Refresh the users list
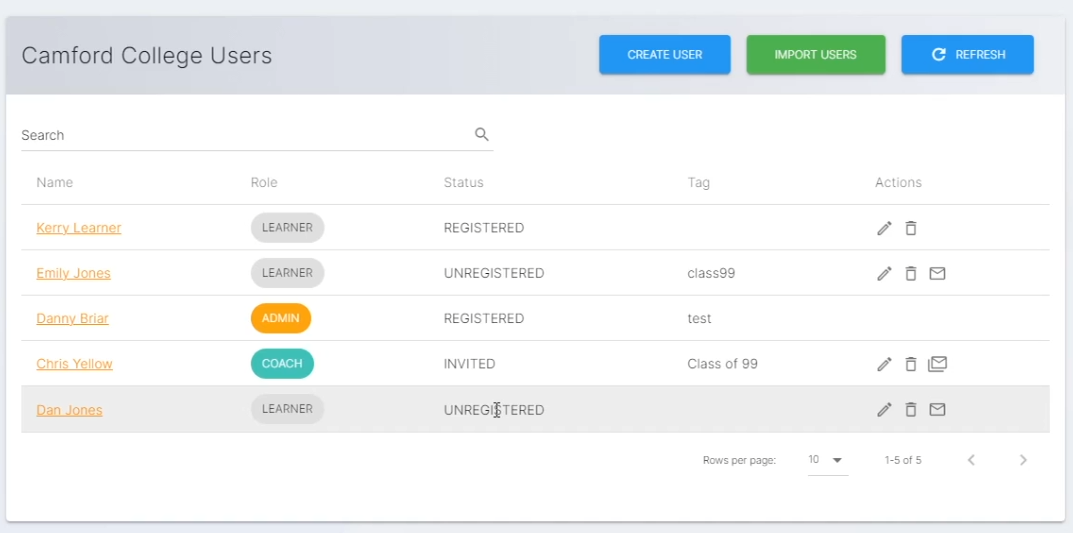 pyautogui.click(x=967, y=55)
